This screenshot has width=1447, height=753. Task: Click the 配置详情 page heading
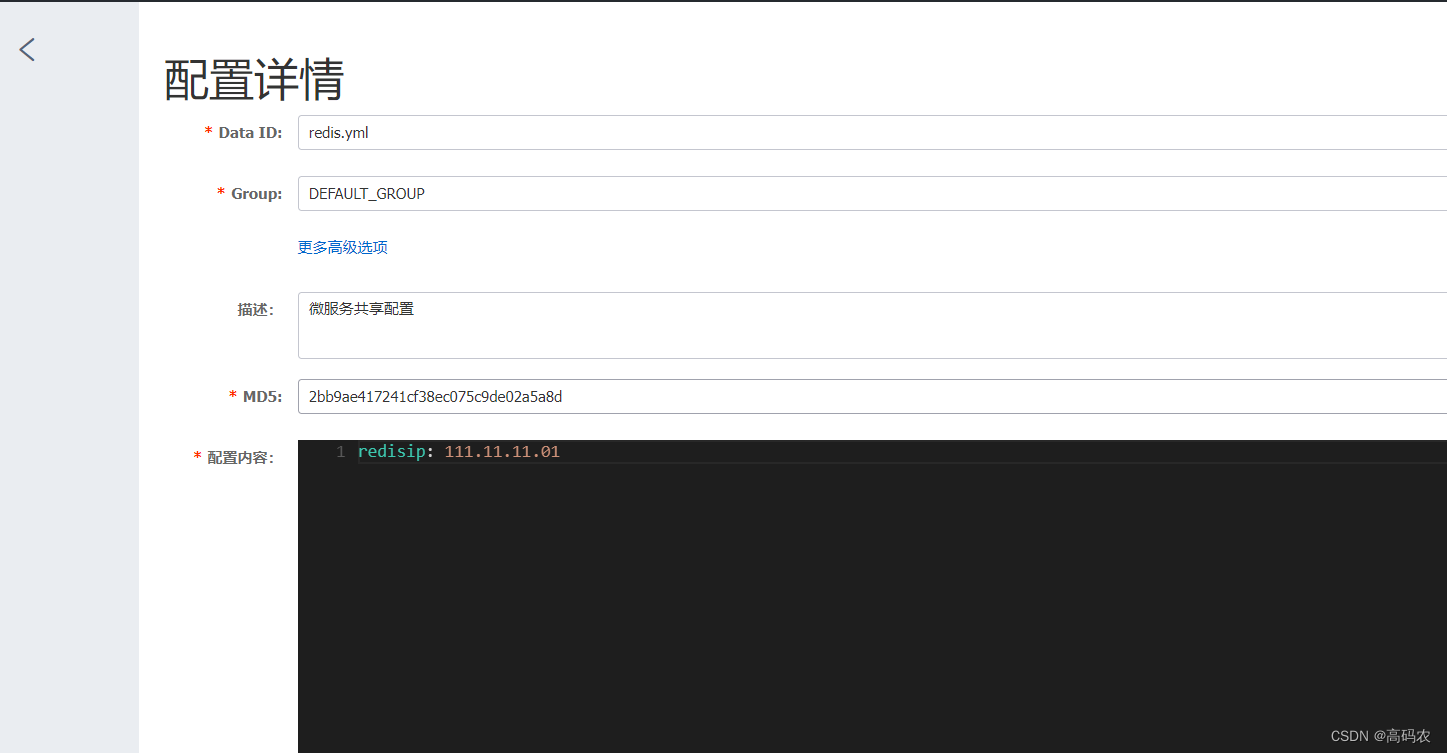254,80
